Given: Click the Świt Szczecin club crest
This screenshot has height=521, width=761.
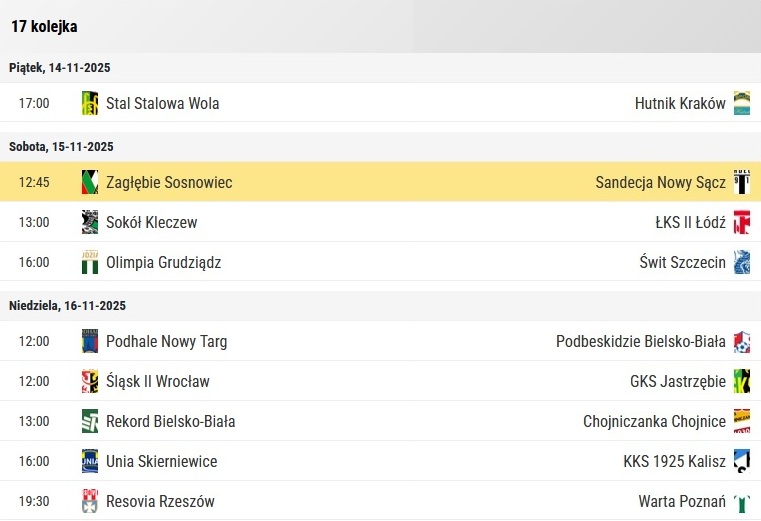Looking at the screenshot, I should point(741,262).
